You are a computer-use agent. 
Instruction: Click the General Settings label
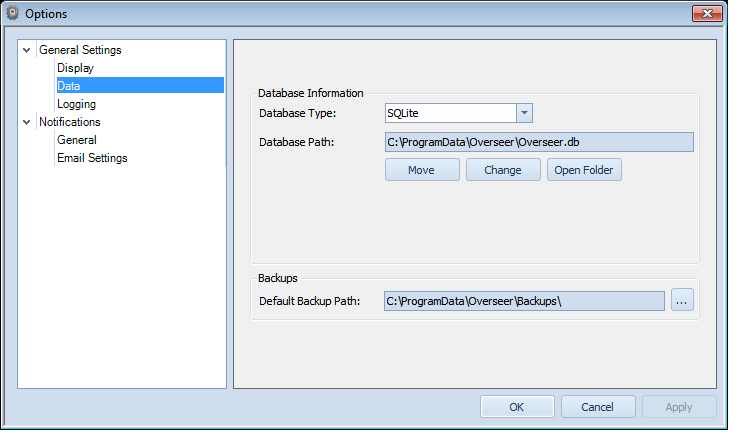coord(80,50)
